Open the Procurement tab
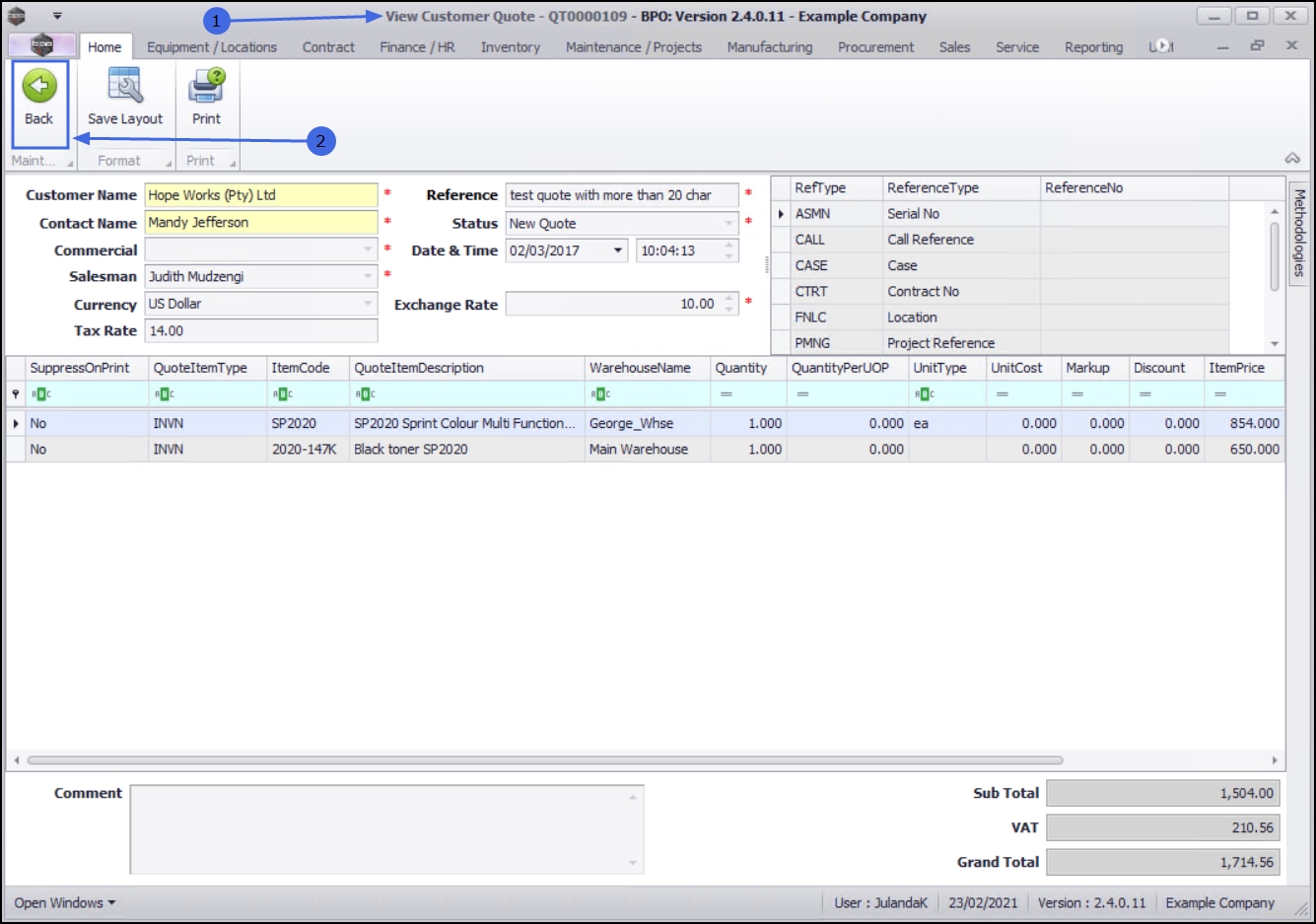The image size is (1316, 924). (x=875, y=46)
